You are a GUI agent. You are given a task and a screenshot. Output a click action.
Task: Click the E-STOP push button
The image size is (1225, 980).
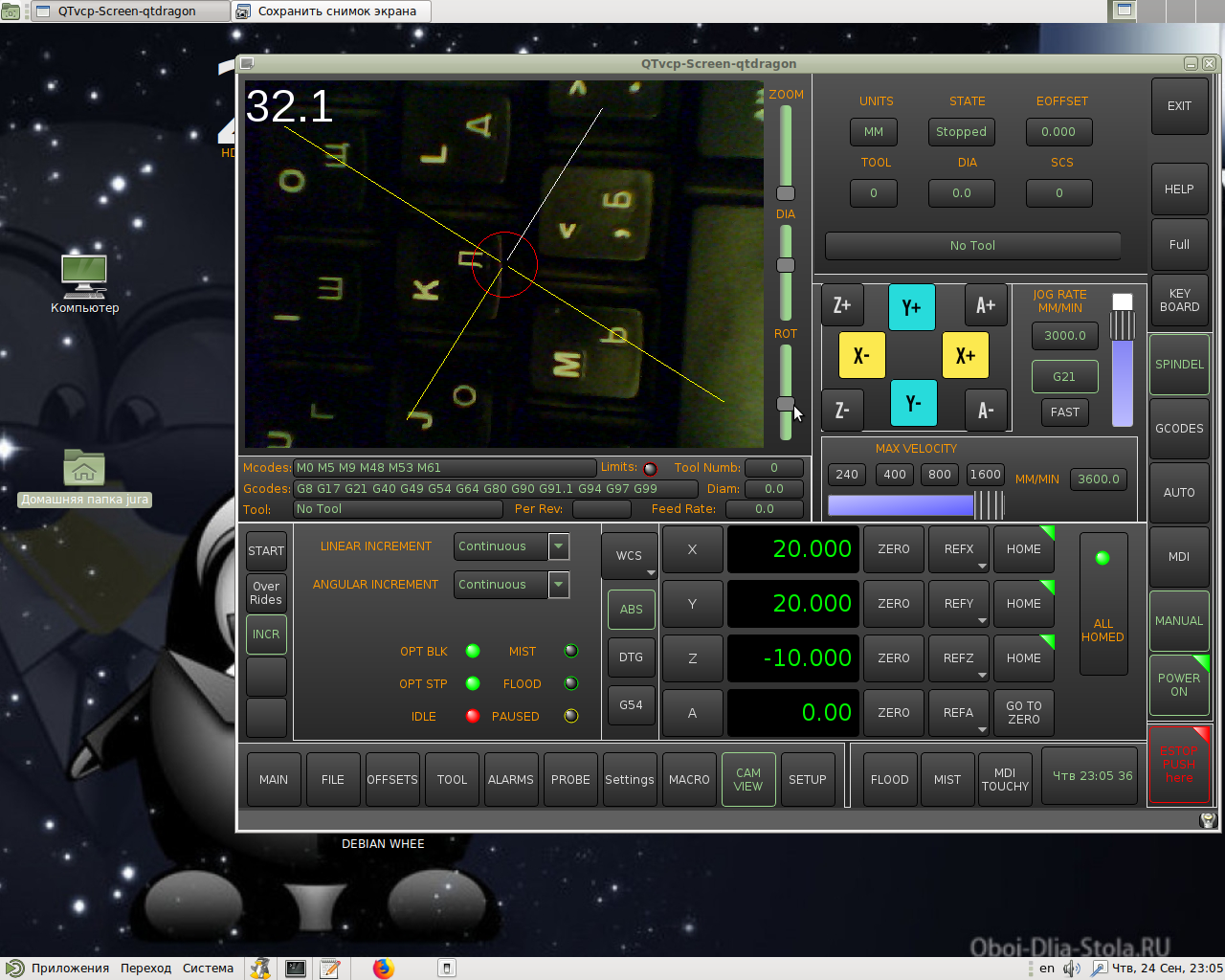[x=1179, y=764]
